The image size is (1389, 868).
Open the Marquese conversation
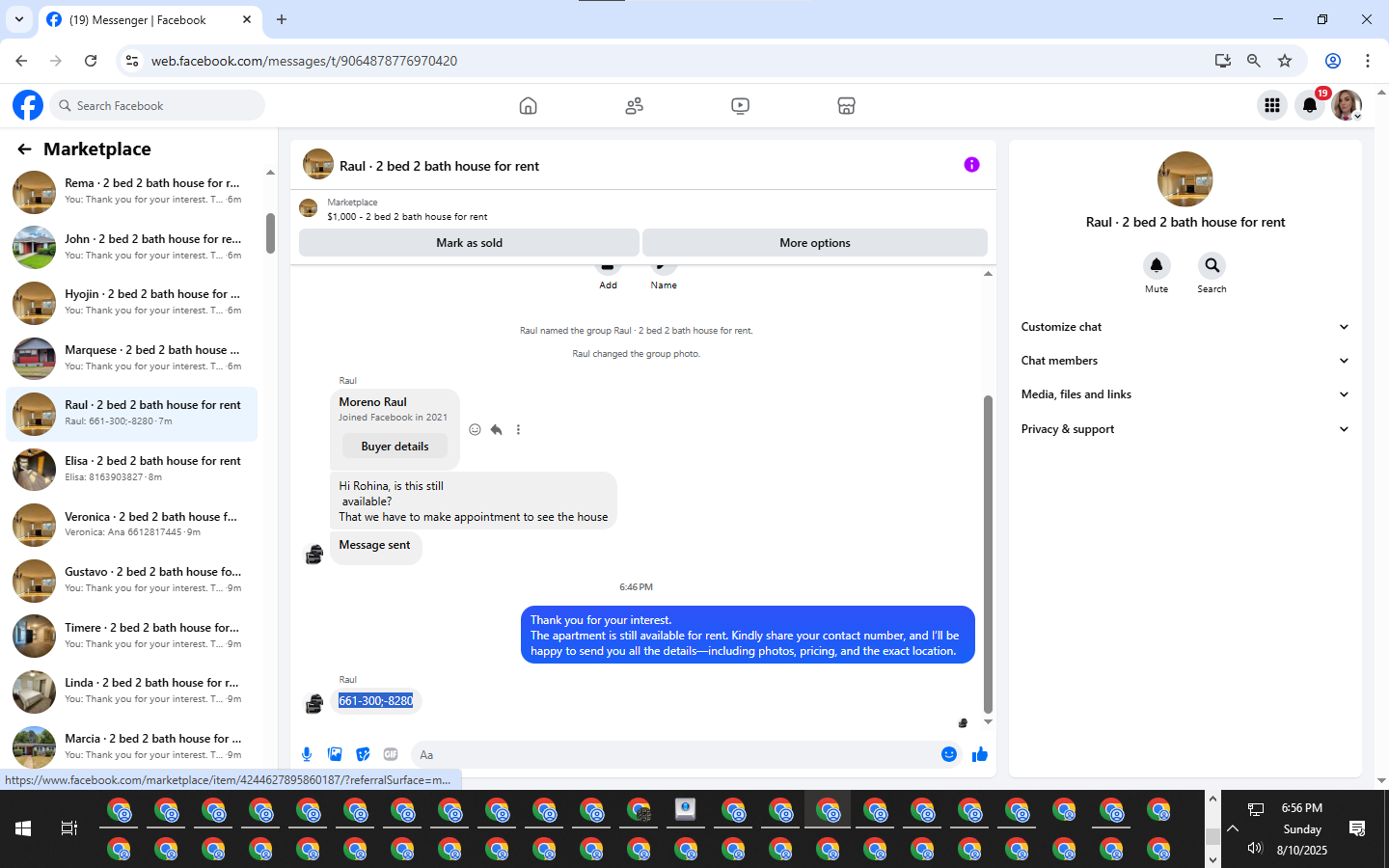pos(132,359)
